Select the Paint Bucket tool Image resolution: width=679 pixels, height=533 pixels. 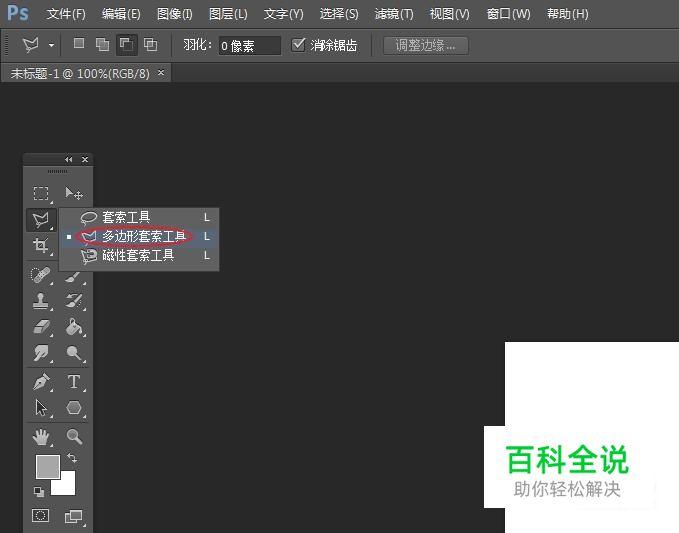pos(74,327)
